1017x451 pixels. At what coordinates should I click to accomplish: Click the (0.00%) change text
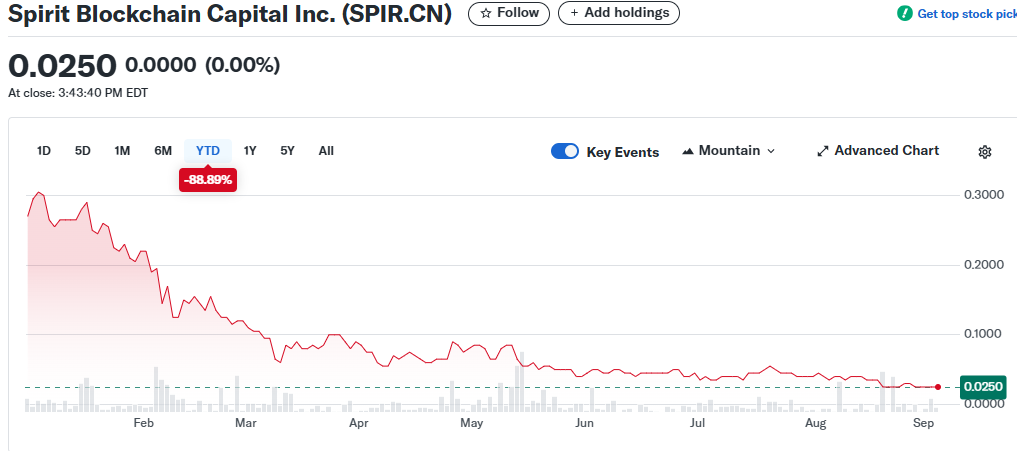point(243,65)
